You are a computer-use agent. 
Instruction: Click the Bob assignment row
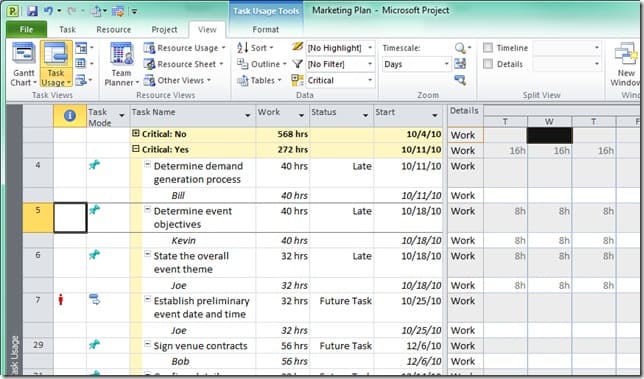coord(233,361)
